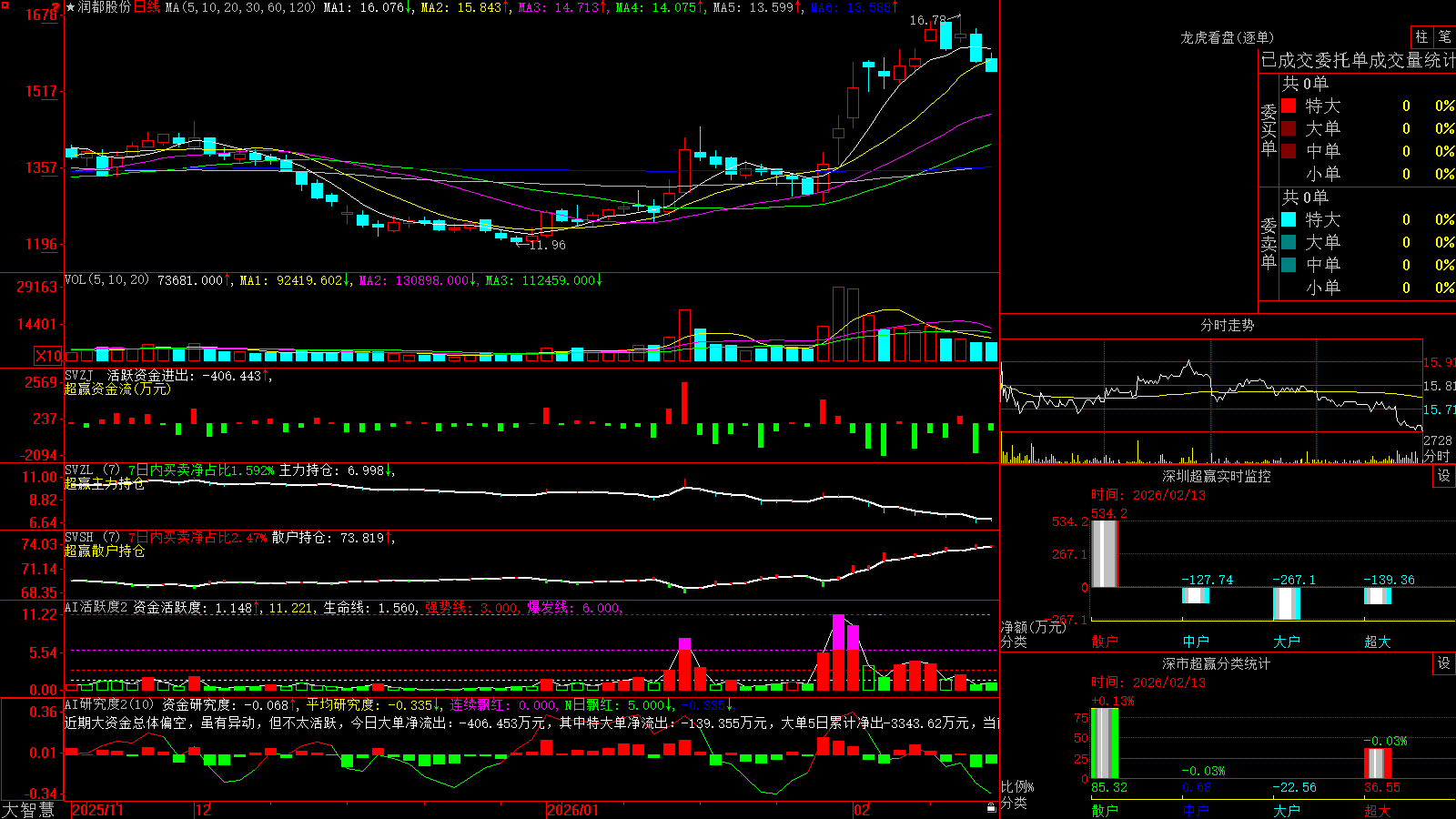Select the dark red 中单 buy order swatch
The image size is (1456, 819).
pyautogui.click(x=1289, y=151)
